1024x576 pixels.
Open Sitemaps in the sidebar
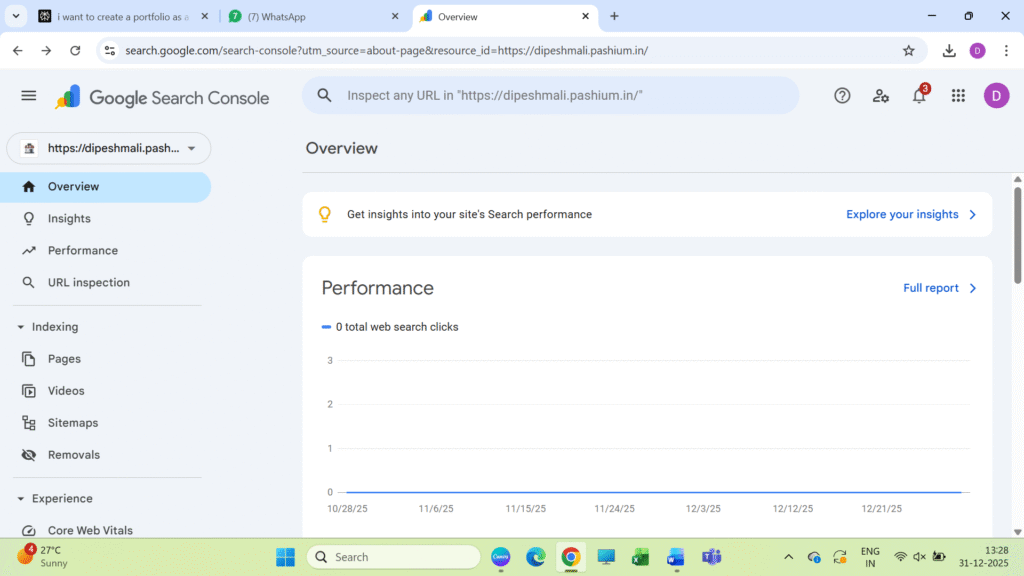(73, 423)
